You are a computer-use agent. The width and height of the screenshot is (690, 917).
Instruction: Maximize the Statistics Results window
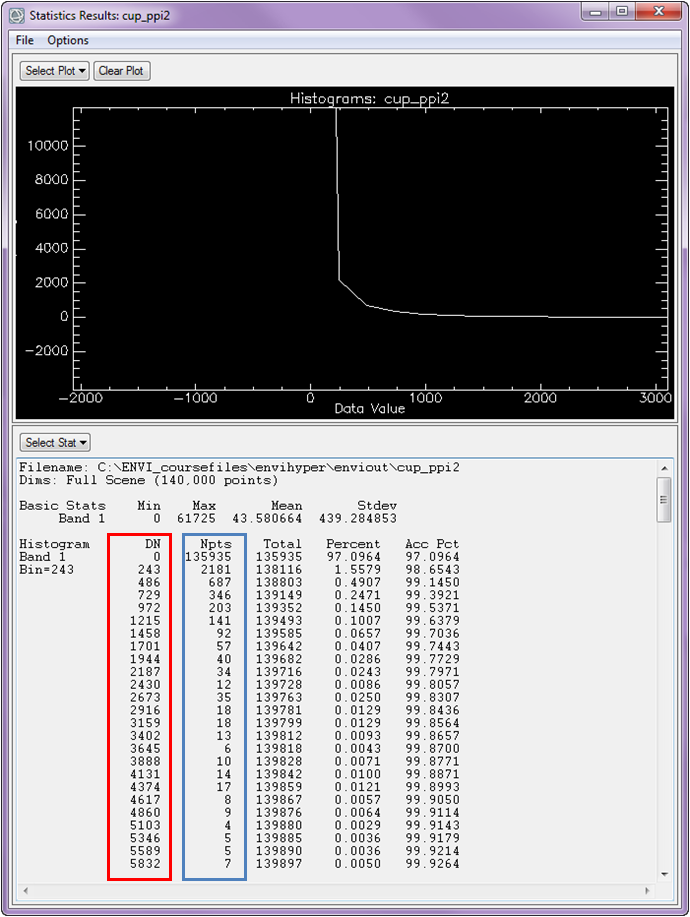(621, 12)
